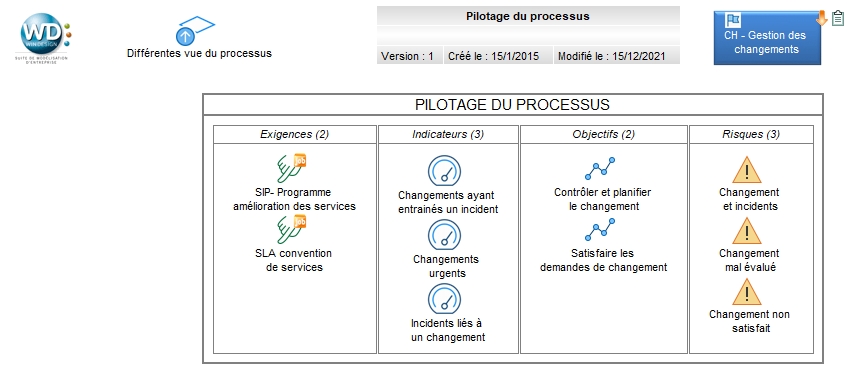Click the Risques (3) column header
Image resolution: width=847 pixels, height=367 pixels.
point(751,135)
